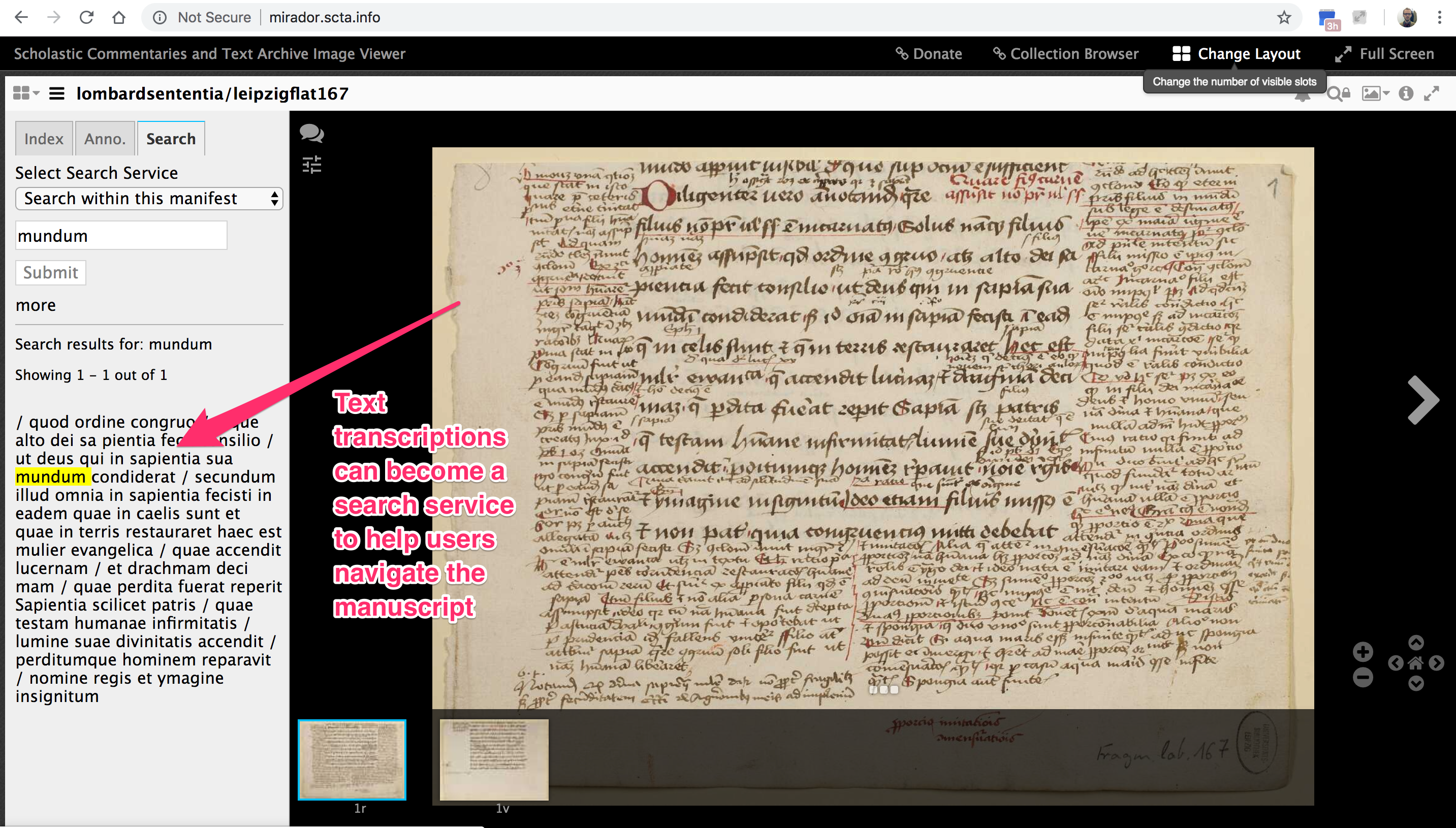Image resolution: width=1456 pixels, height=828 pixels.
Task: Click the mundum search input field
Action: (121, 235)
